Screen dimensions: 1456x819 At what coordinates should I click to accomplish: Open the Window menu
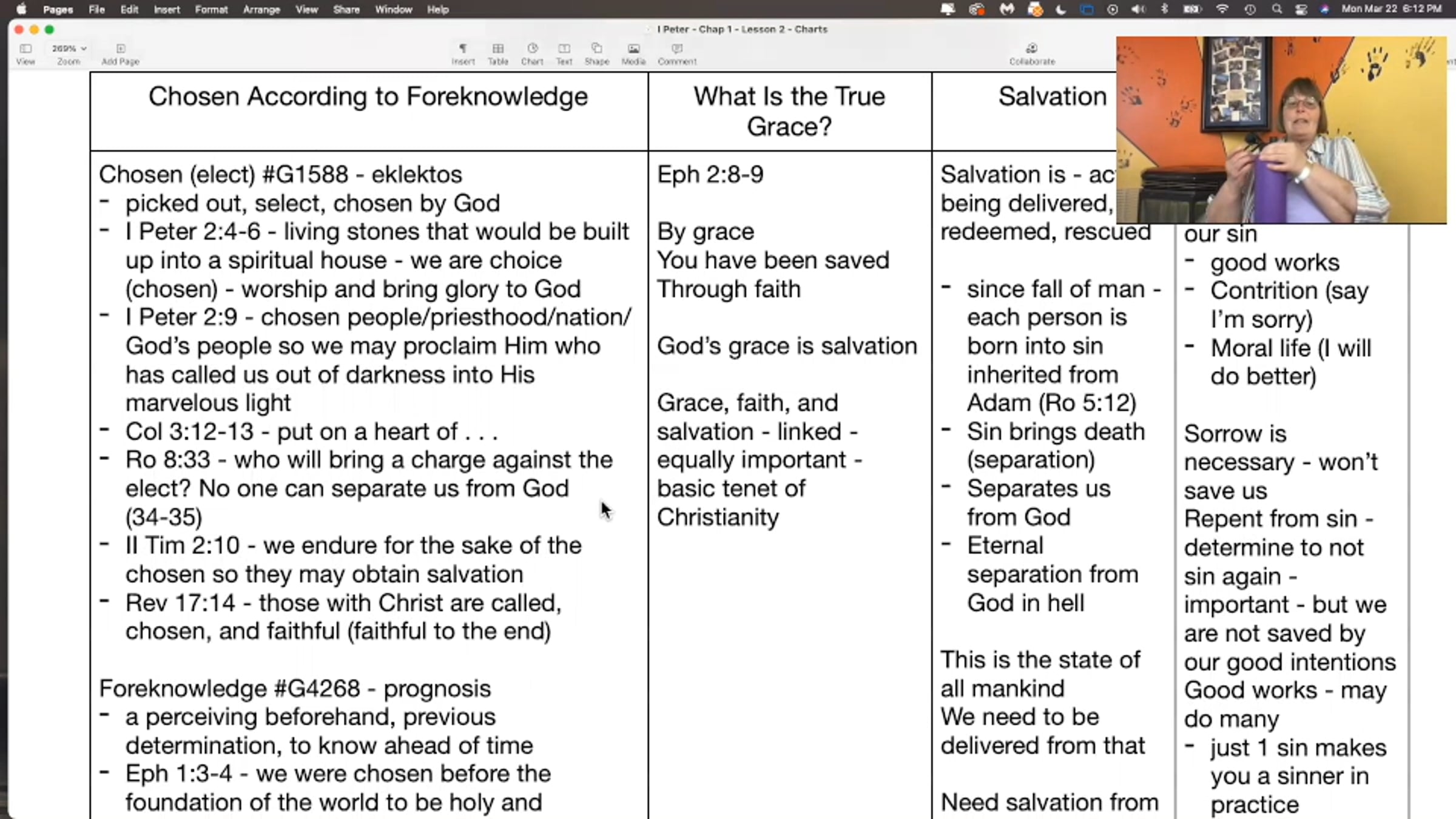[394, 9]
